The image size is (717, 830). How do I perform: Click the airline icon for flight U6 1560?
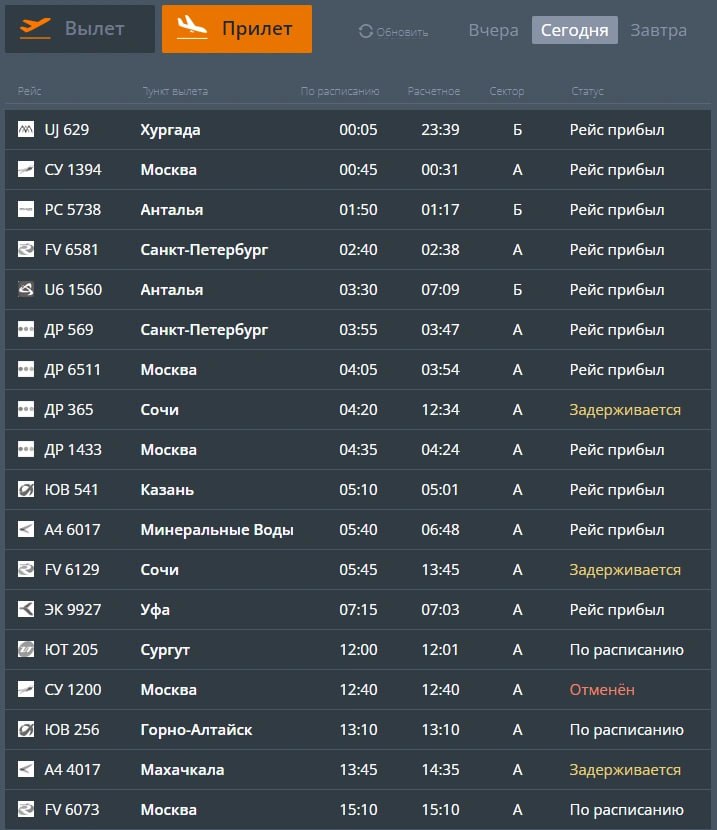(x=26, y=290)
